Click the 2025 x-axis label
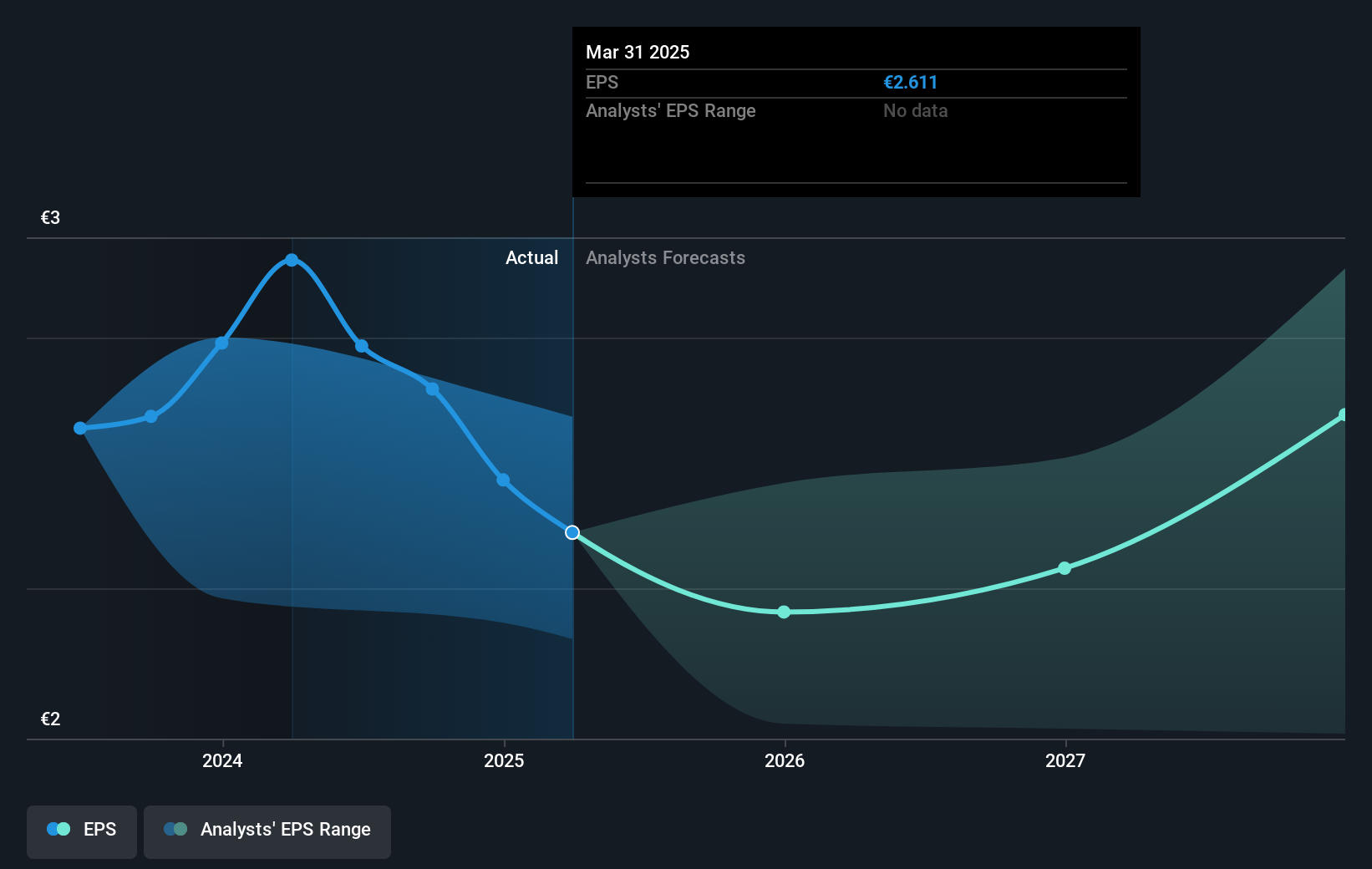This screenshot has width=1372, height=869. pyautogui.click(x=504, y=760)
